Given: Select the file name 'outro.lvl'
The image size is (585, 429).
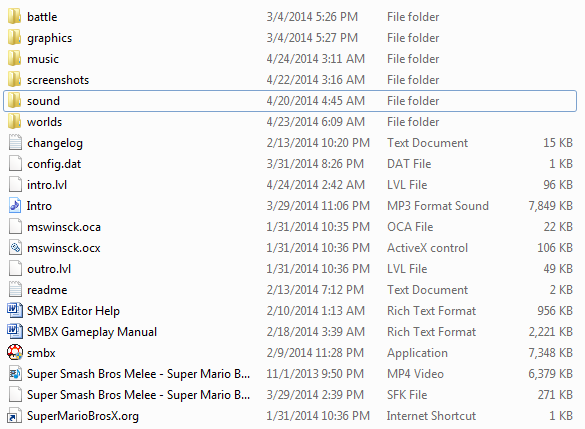Looking at the screenshot, I should (x=49, y=269).
